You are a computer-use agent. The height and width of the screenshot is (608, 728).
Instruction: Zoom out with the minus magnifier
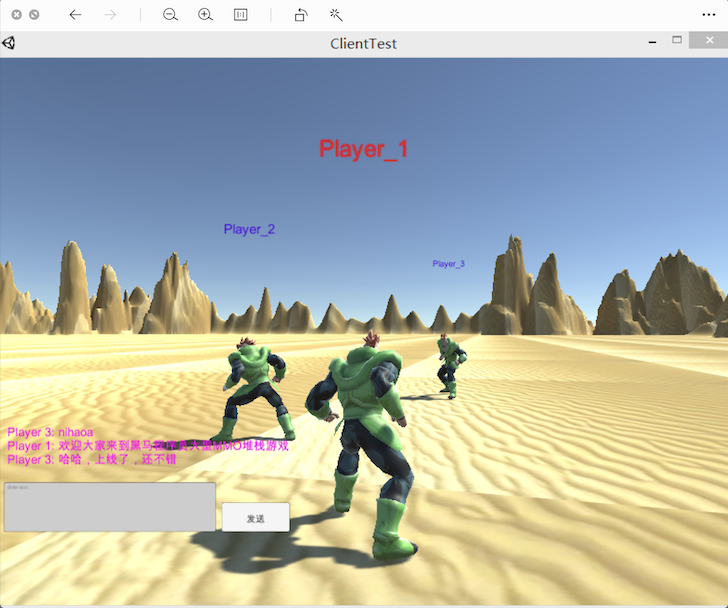(x=170, y=15)
